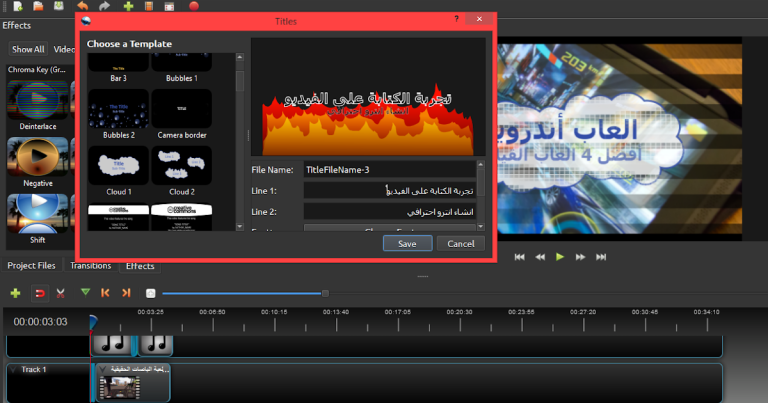Click the red Export Video record icon
This screenshot has width=768, height=403.
(x=194, y=6)
